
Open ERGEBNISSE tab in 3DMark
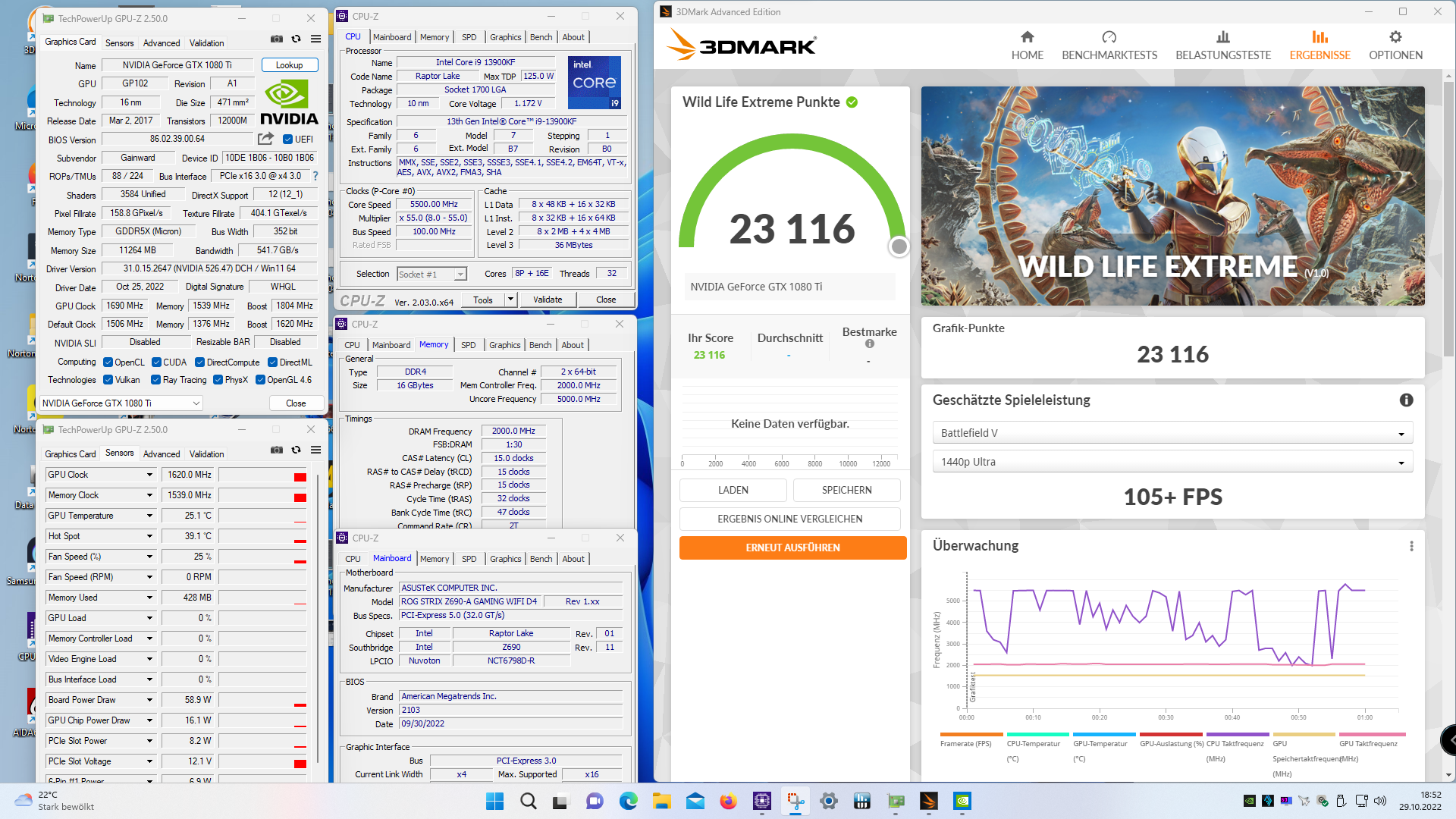(1319, 45)
